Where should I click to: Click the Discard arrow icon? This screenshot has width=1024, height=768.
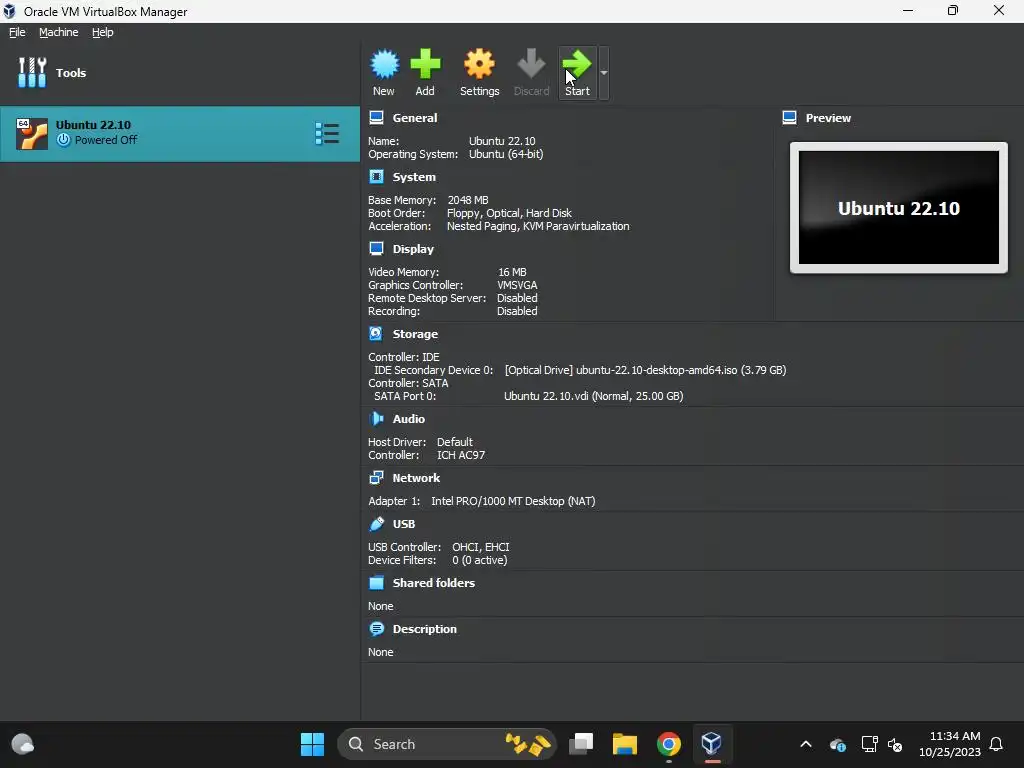point(531,64)
